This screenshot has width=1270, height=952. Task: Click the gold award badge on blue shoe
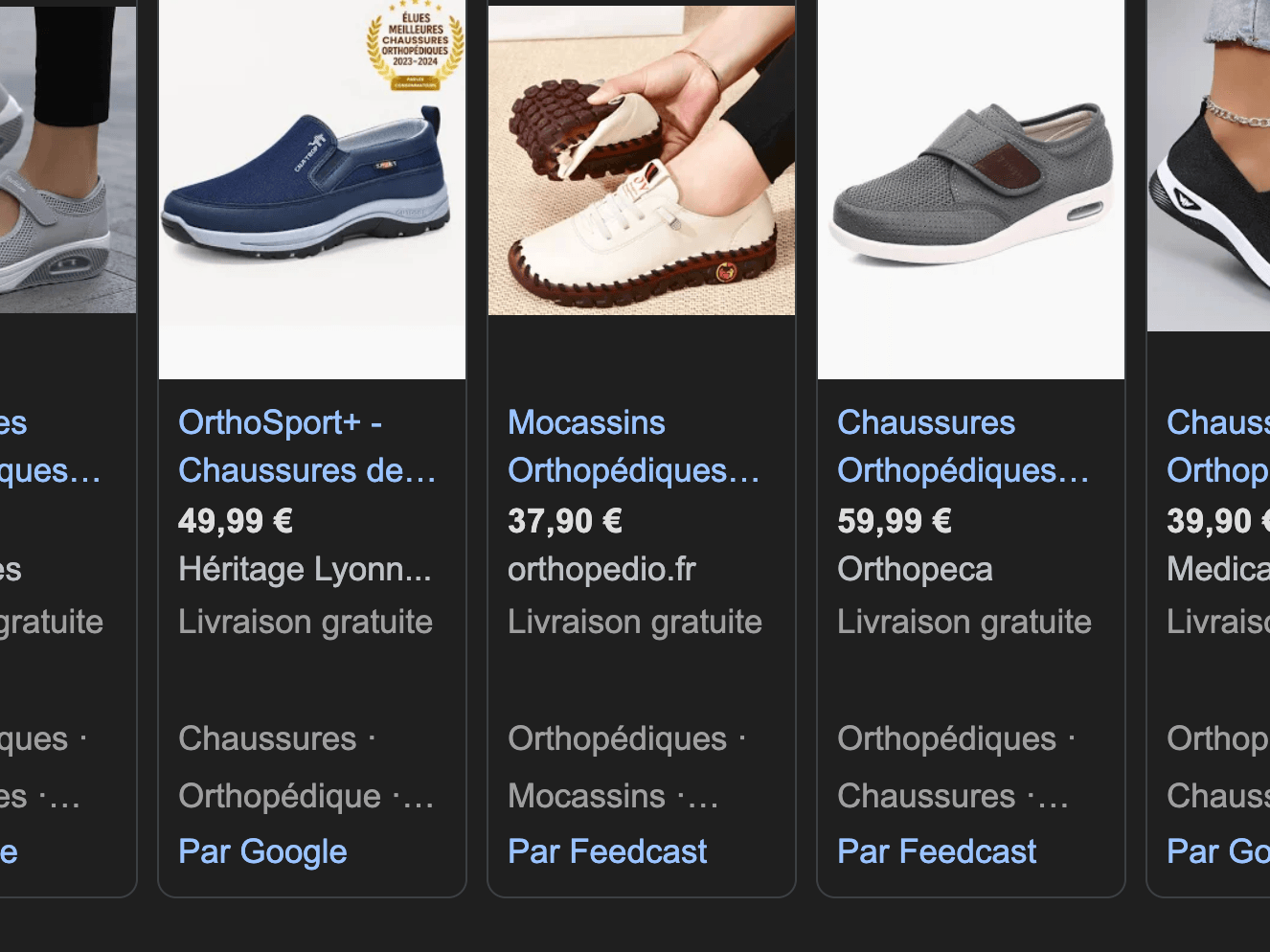[x=416, y=46]
